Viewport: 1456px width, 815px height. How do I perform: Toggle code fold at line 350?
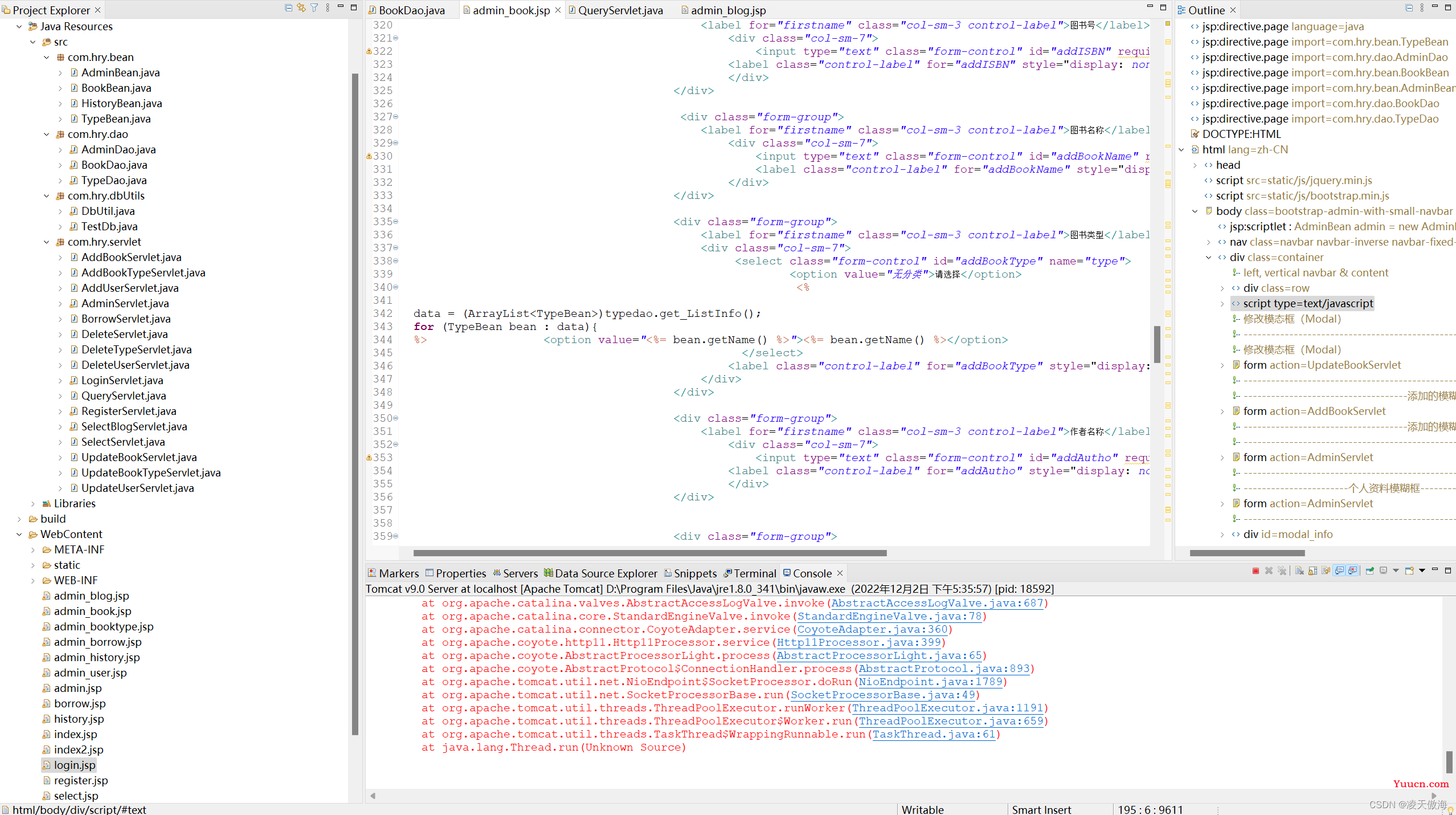click(396, 418)
